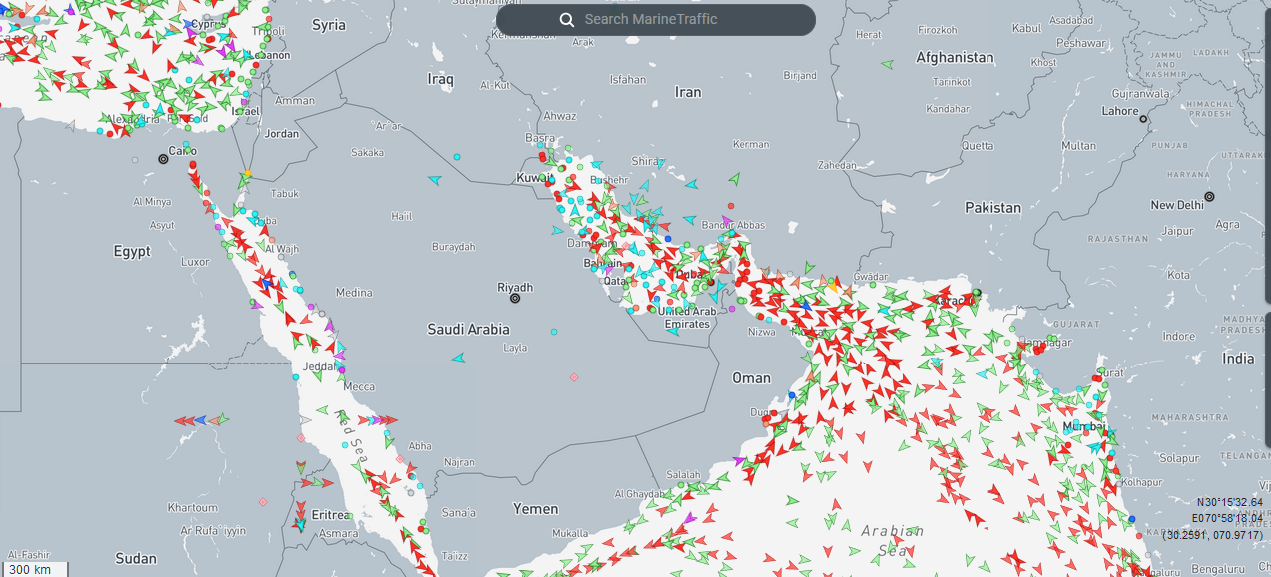Screen dimensions: 1271x577
Task: Click the Khartoum city label
Action: pyautogui.click(x=193, y=508)
